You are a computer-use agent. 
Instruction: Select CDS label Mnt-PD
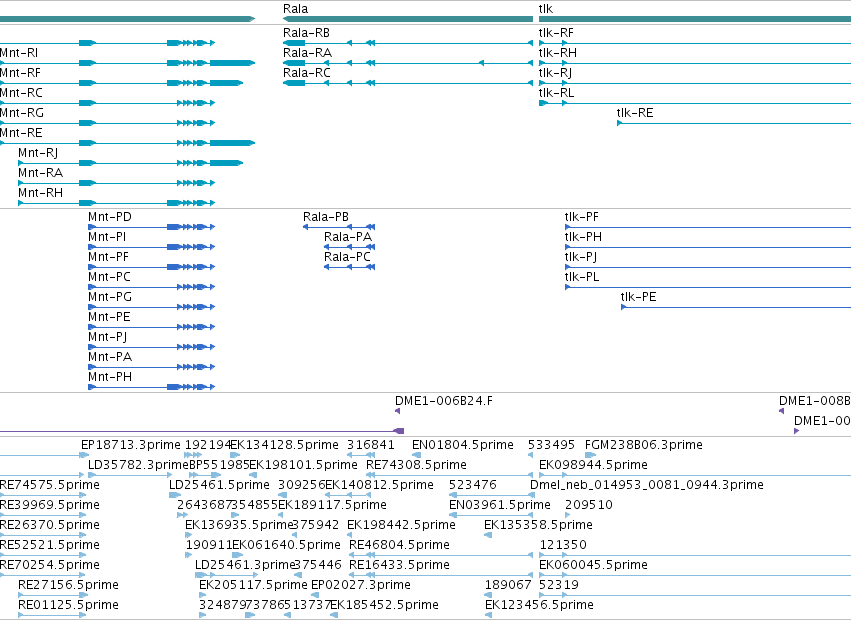click(110, 217)
